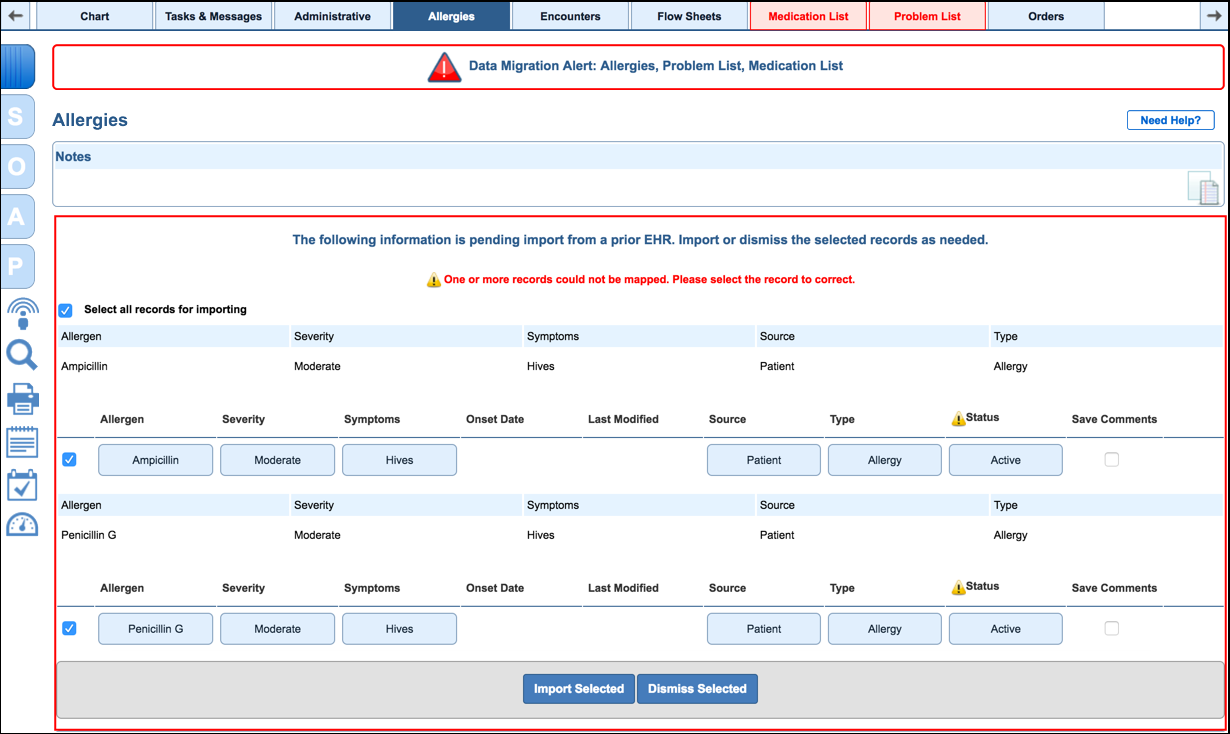Screen dimensions: 1230x734
Task: Select the P (Plan) sidebar icon
Action: pos(18,267)
